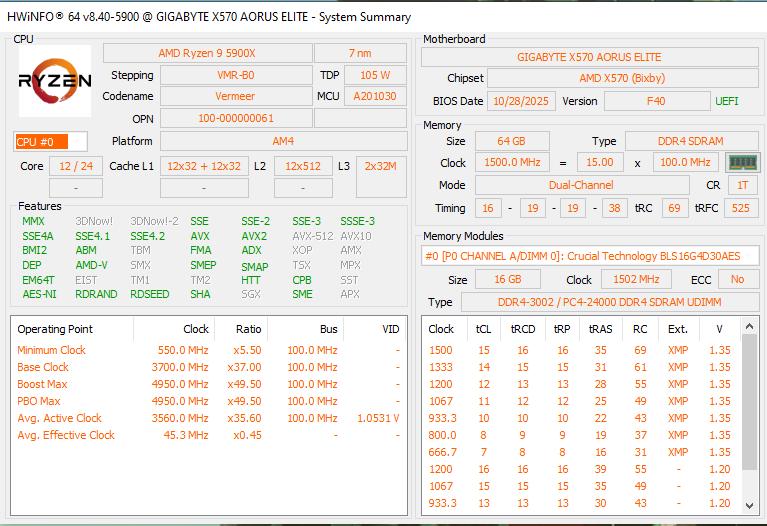Click the greyed AVX-512 feature label
Image resolution: width=767 pixels, height=526 pixels.
point(313,236)
